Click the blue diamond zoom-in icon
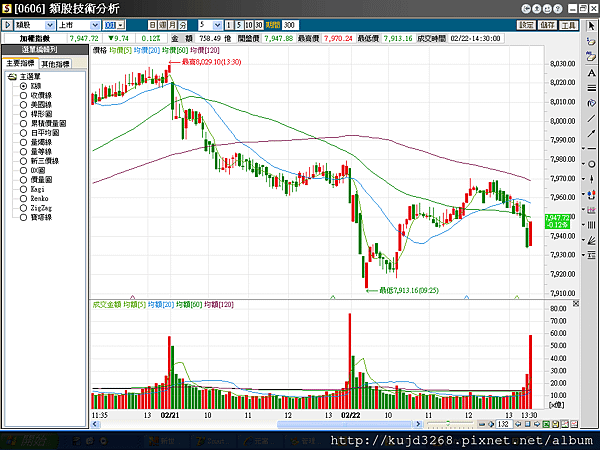Image resolution: width=600 pixels, height=450 pixels. pyautogui.click(x=491, y=424)
